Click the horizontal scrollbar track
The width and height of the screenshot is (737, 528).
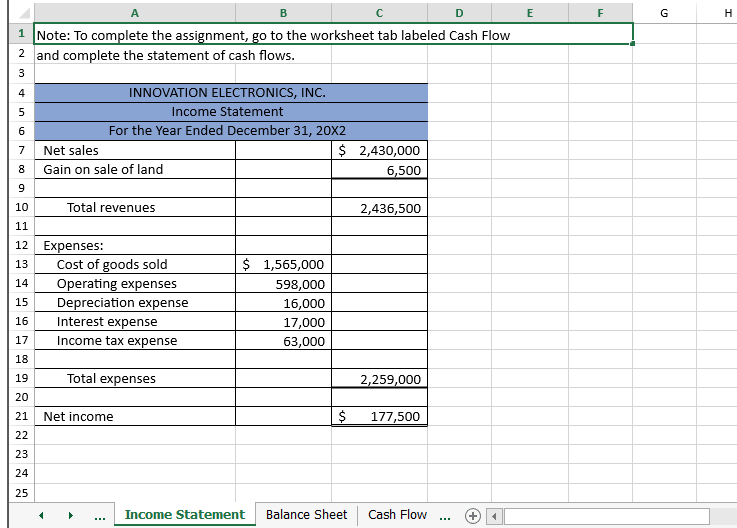[x=606, y=516]
